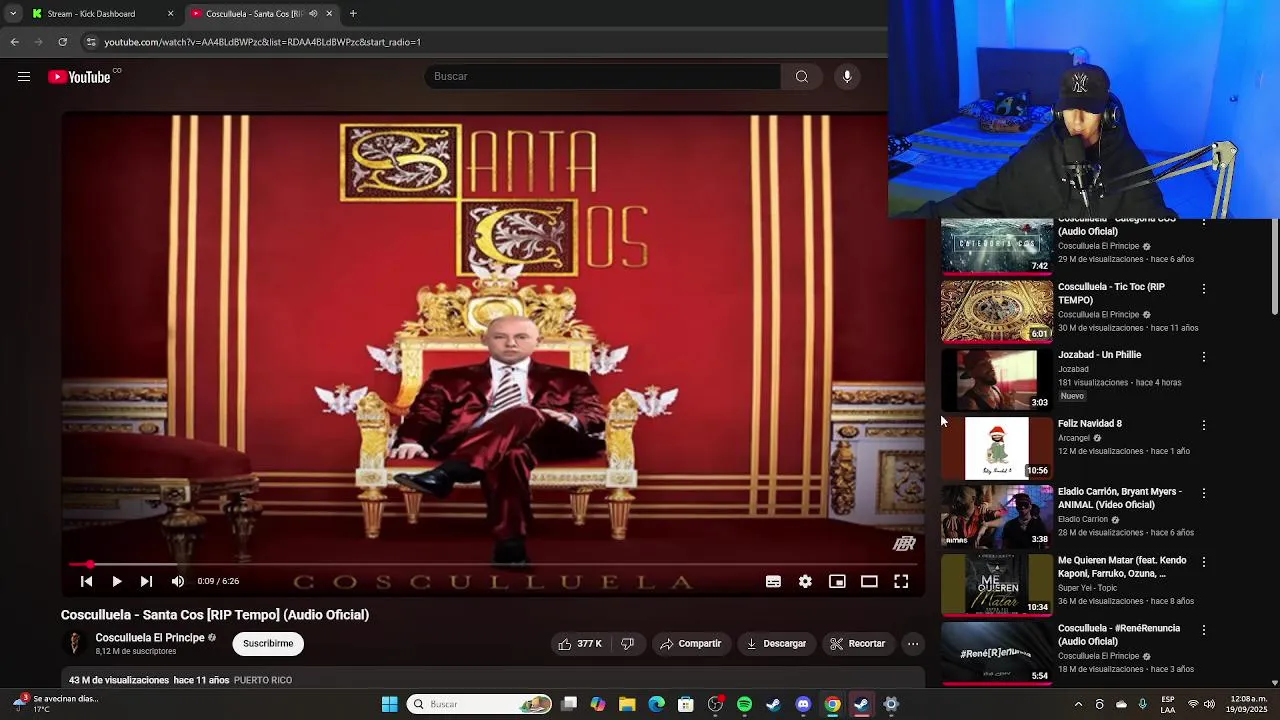1280x720 pixels.
Task: Mute the video volume speaker icon
Action: click(x=177, y=581)
